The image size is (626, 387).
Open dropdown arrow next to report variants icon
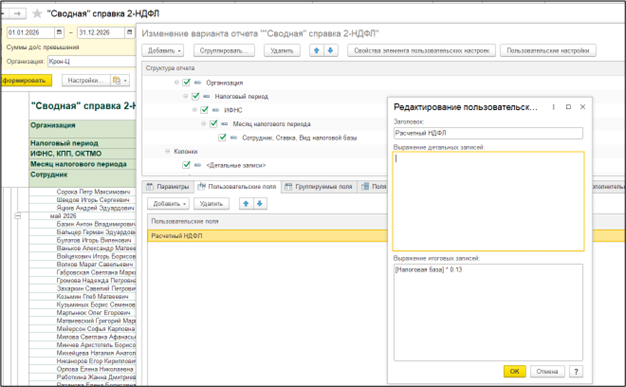(x=125, y=81)
